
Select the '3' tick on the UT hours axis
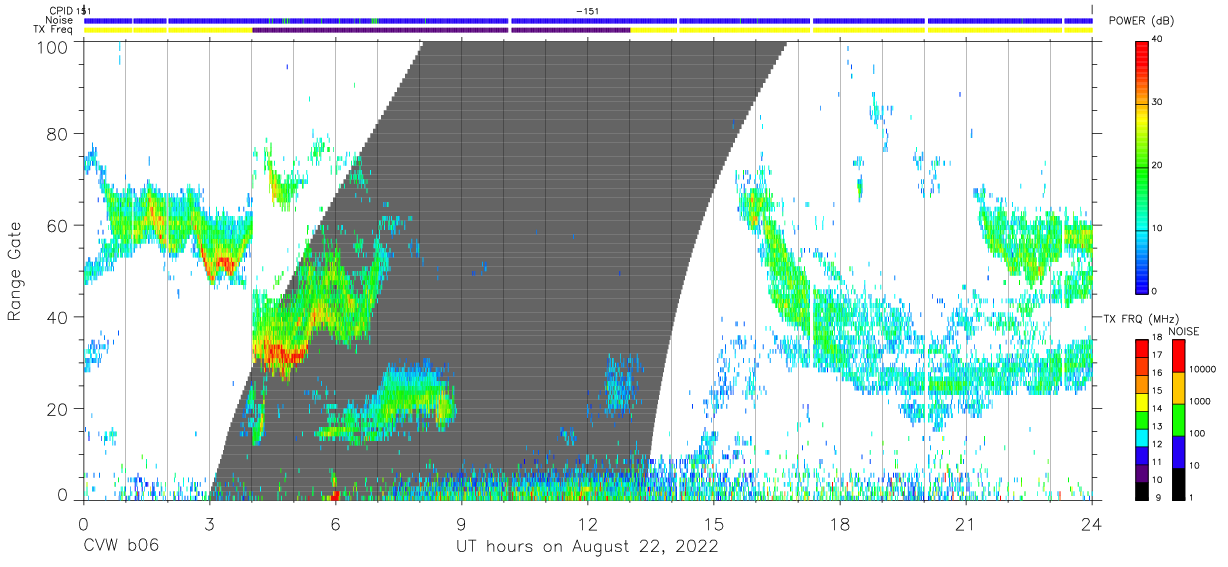pos(209,524)
